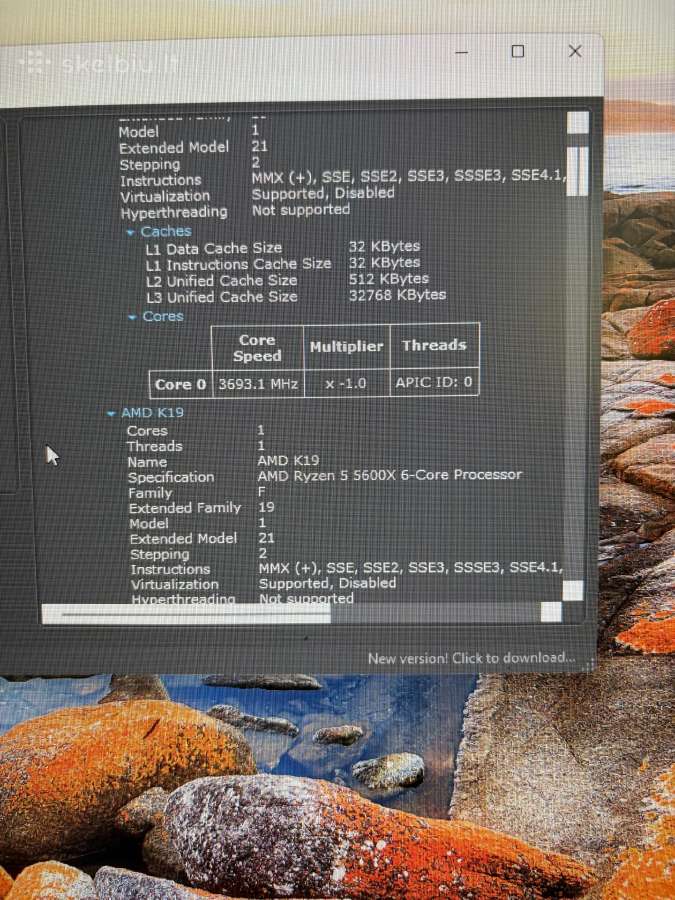Click the '3693.1 MHz' table cell
The image size is (675, 900).
[258, 384]
